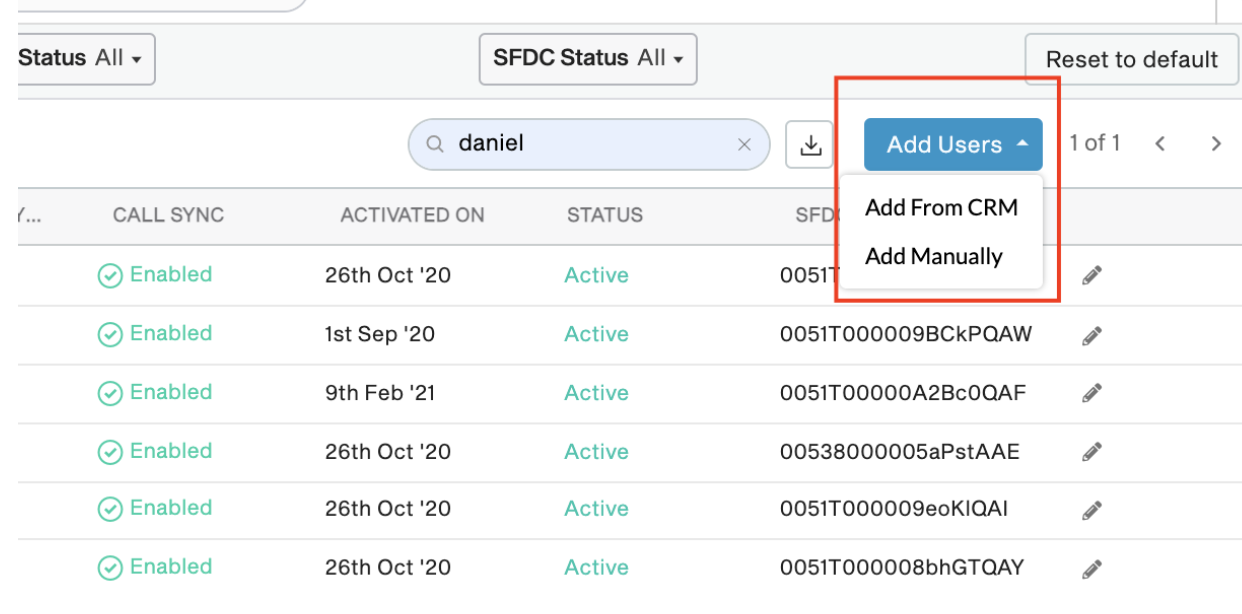
Task: Go to previous page arrow
Action: coord(1160,144)
